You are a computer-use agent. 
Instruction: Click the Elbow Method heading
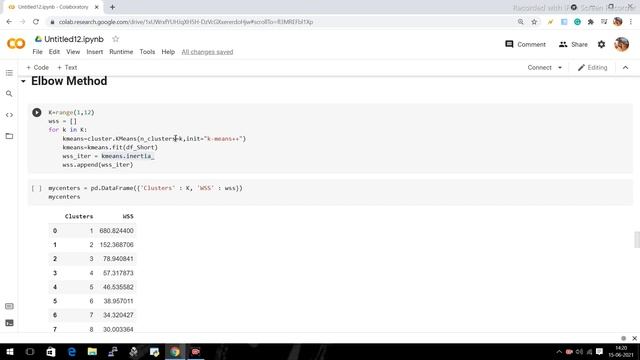click(x=69, y=81)
